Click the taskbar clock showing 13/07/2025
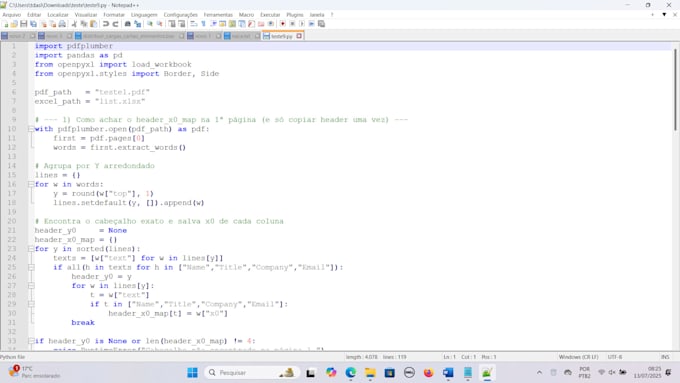This screenshot has width=680, height=383. pos(647,373)
